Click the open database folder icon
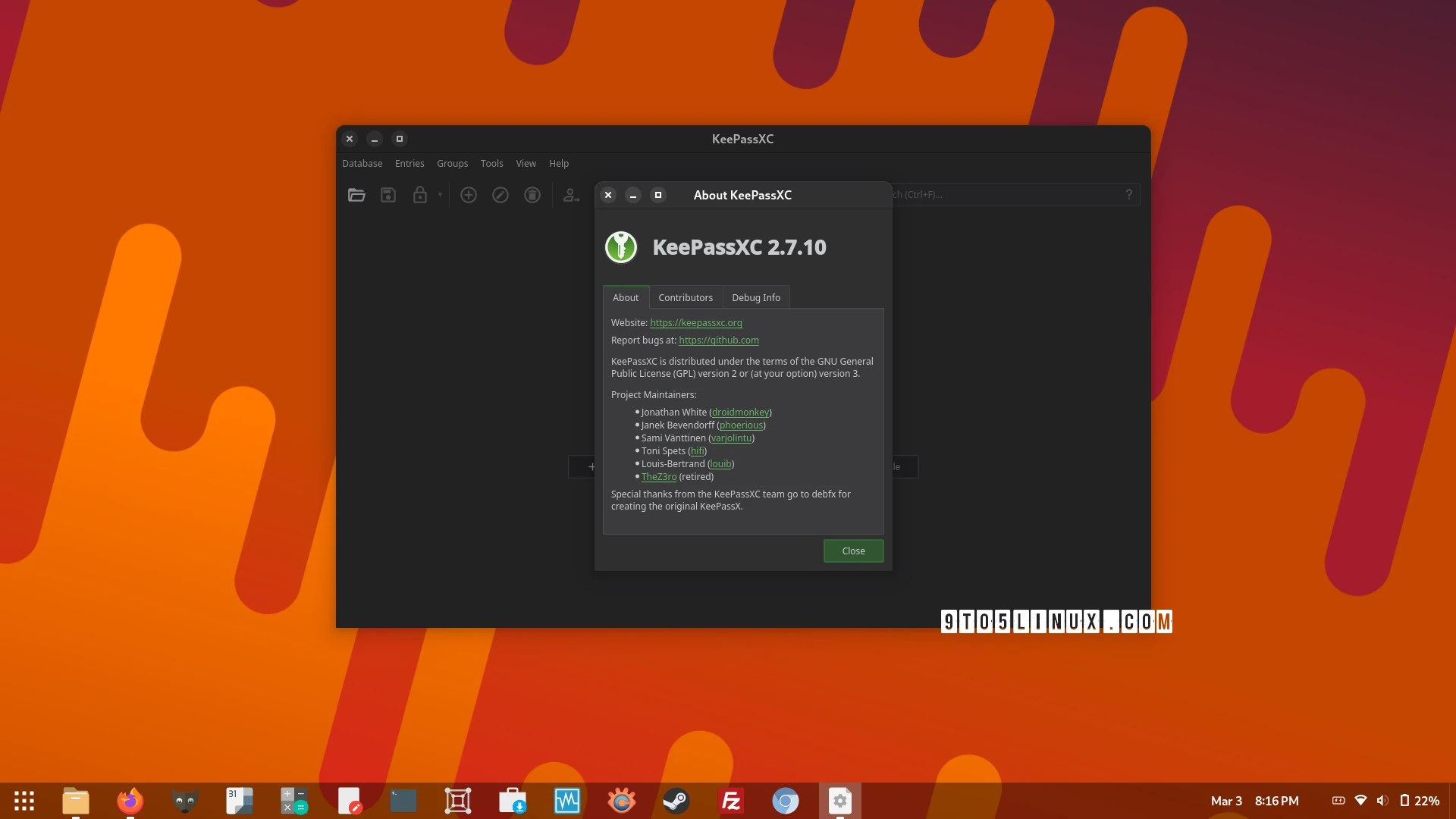This screenshot has width=1456, height=819. coord(356,195)
